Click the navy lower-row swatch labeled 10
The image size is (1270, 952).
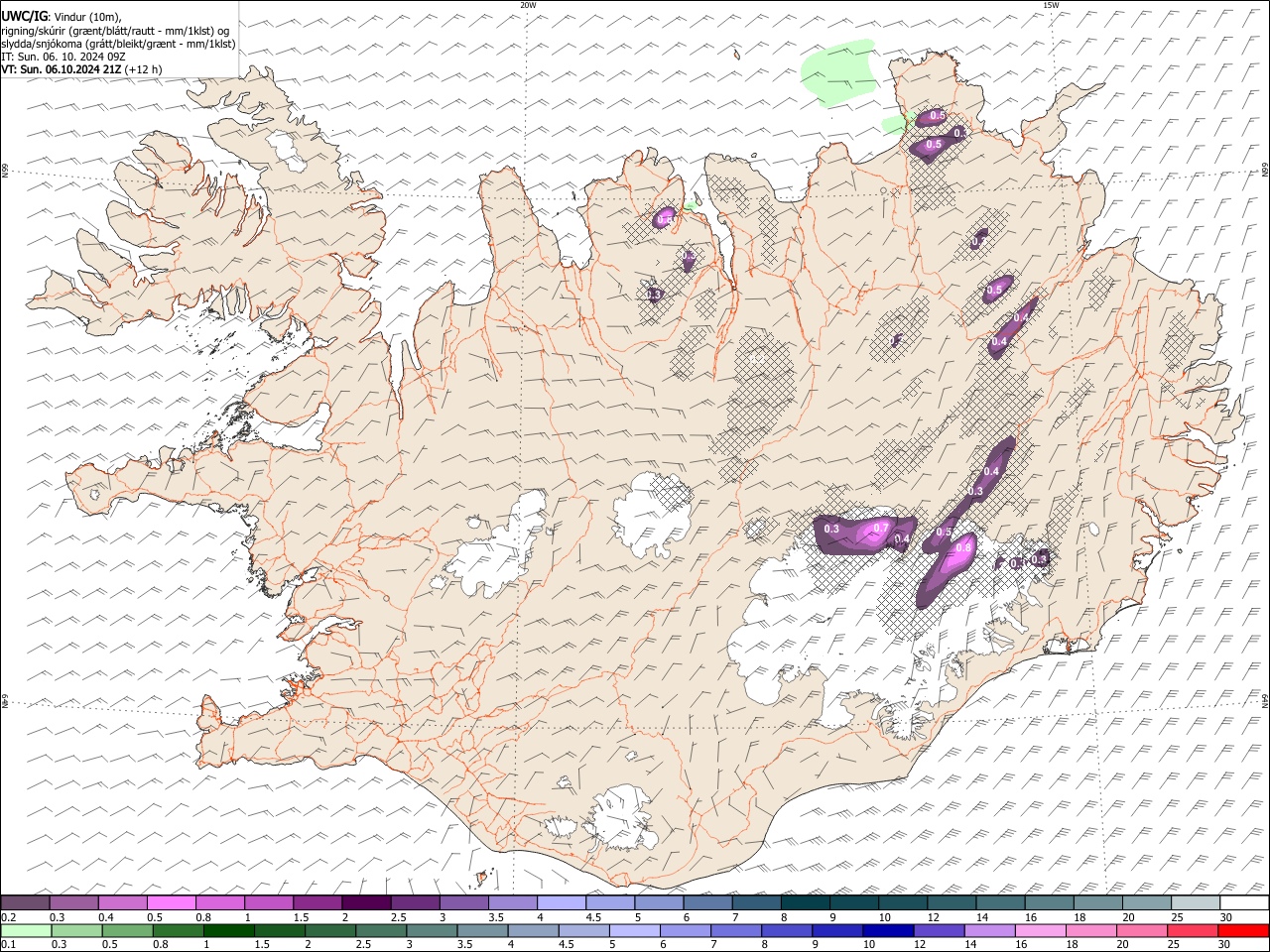889,931
